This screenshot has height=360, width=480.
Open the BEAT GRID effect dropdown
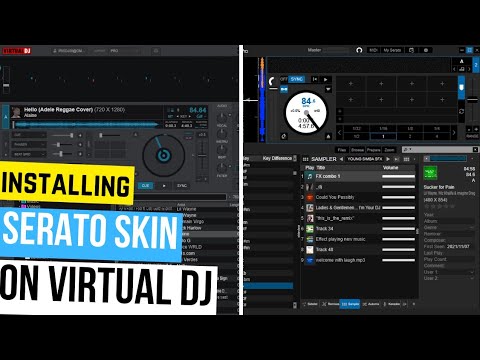coord(29,154)
